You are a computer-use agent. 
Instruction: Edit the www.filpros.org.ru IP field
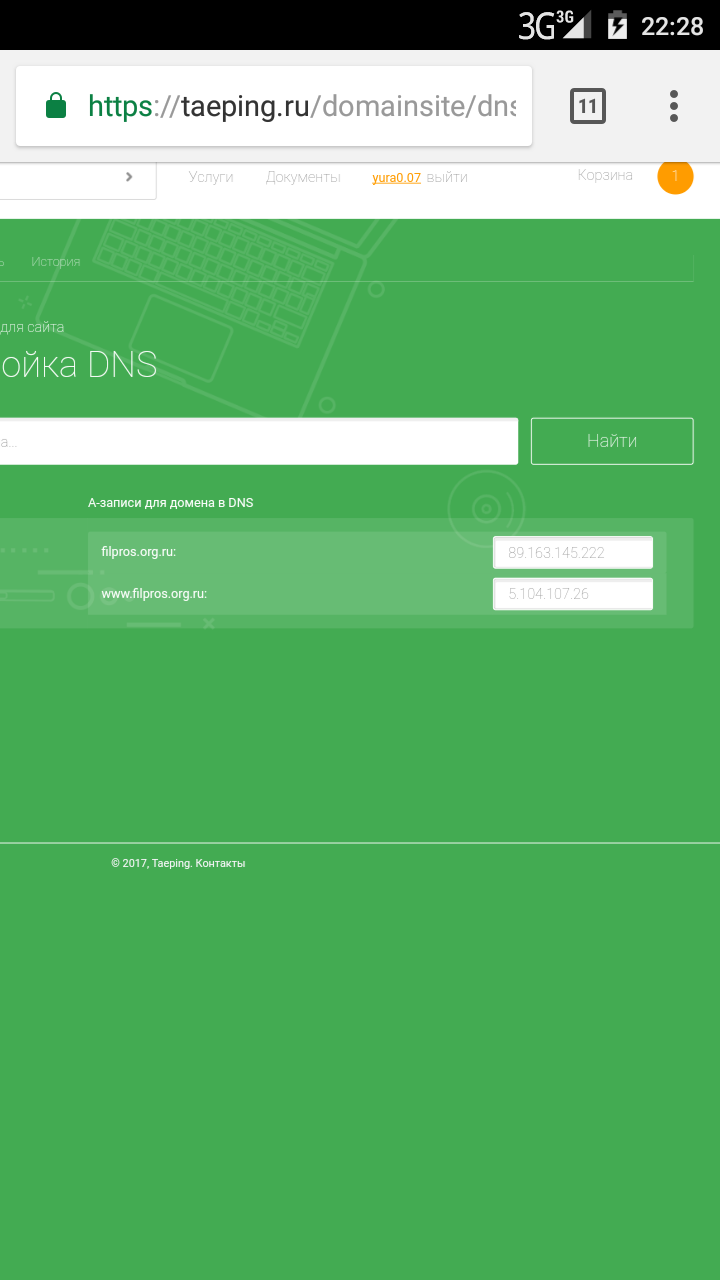click(x=573, y=594)
